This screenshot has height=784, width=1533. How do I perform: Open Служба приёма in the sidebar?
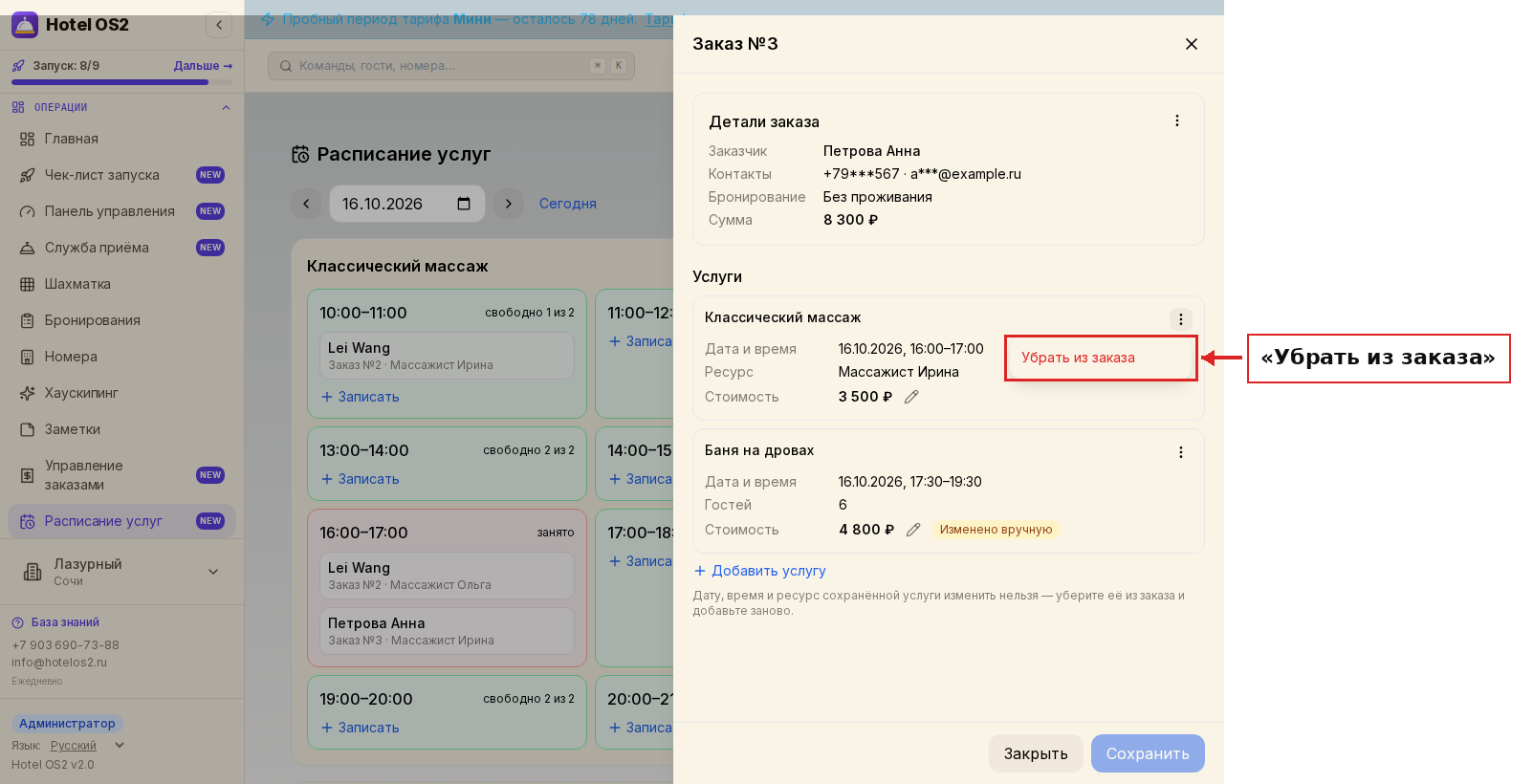[x=121, y=248]
